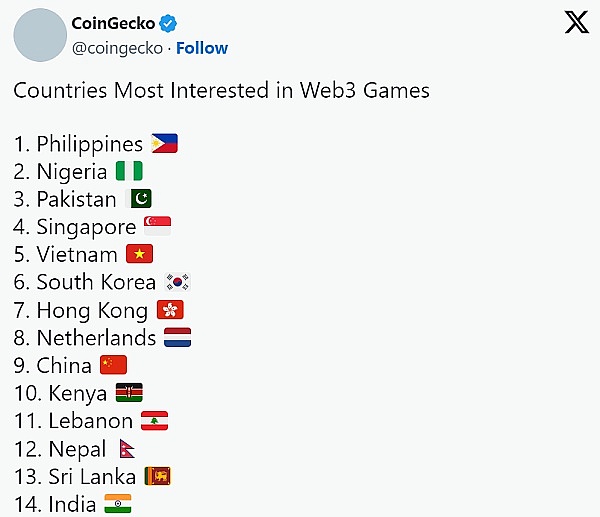Click the Philippines flag emoji

(x=164, y=143)
